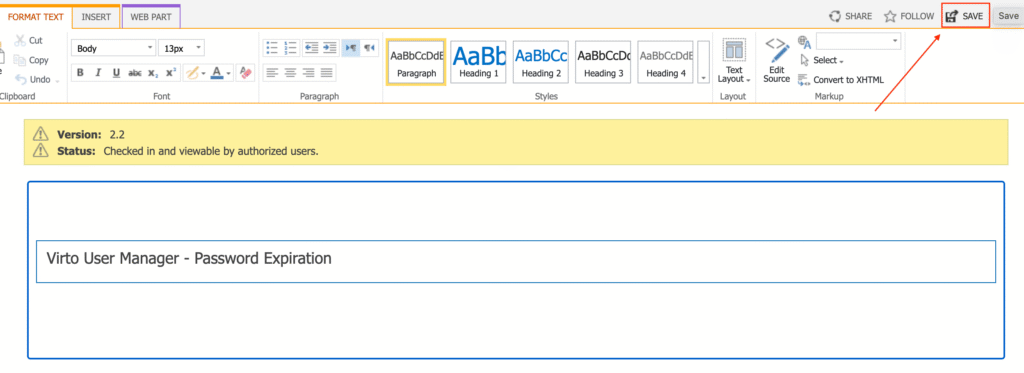Click the Copy command
The width and height of the screenshot is (1024, 373).
click(31, 60)
